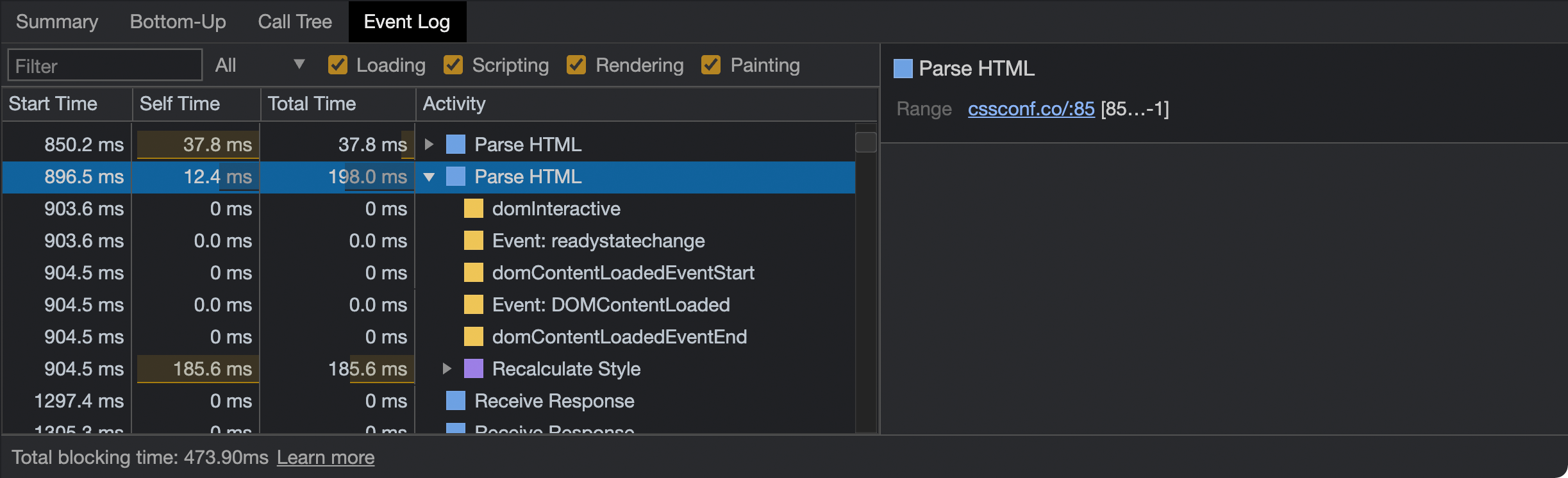Disable the Rendering checkbox
The height and width of the screenshot is (478, 1568).
576,65
